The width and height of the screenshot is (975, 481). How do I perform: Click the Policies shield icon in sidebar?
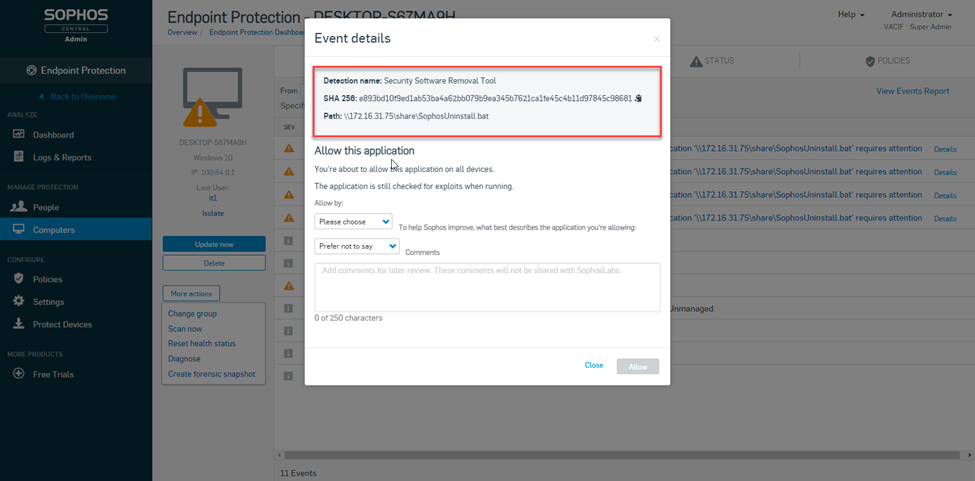tap(19, 279)
